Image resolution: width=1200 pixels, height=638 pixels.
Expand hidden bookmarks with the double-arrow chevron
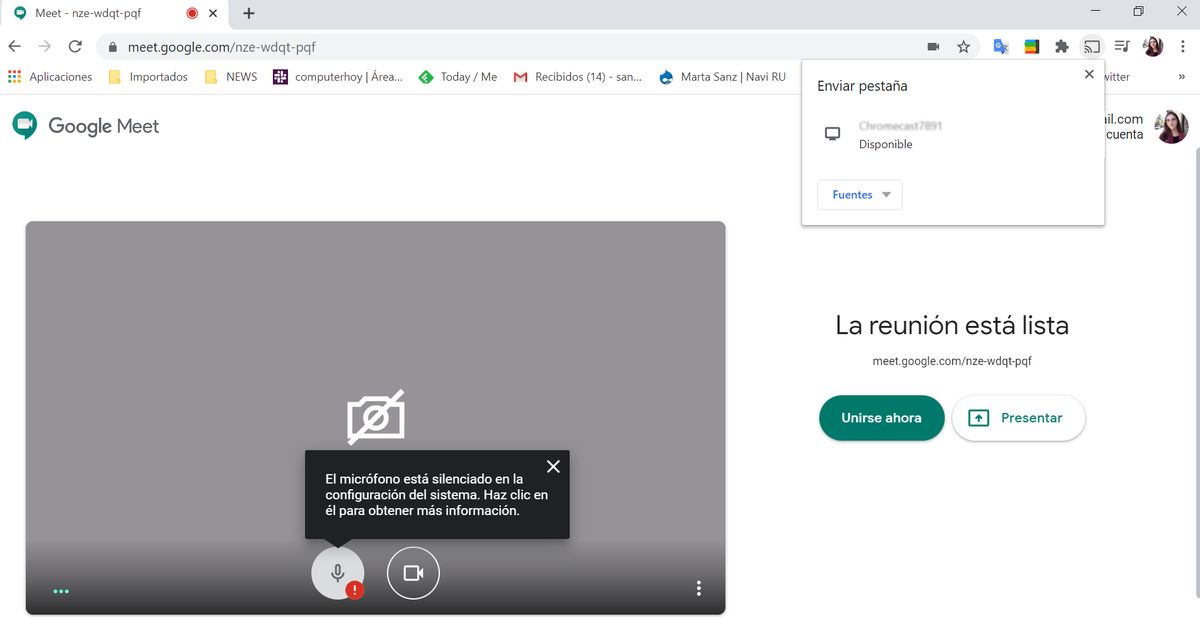click(x=1183, y=76)
